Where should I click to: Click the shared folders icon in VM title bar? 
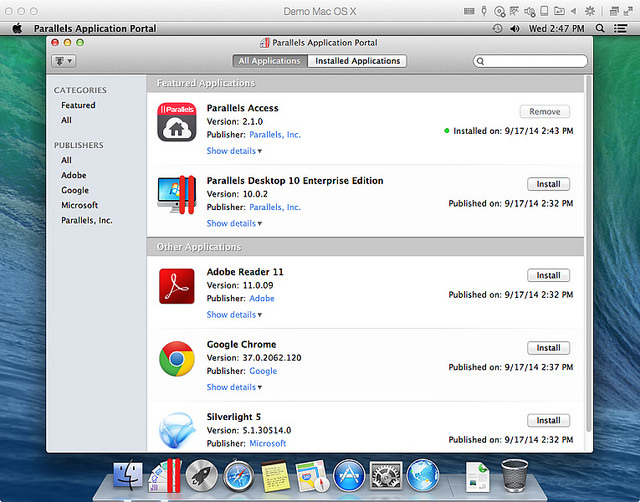click(559, 11)
